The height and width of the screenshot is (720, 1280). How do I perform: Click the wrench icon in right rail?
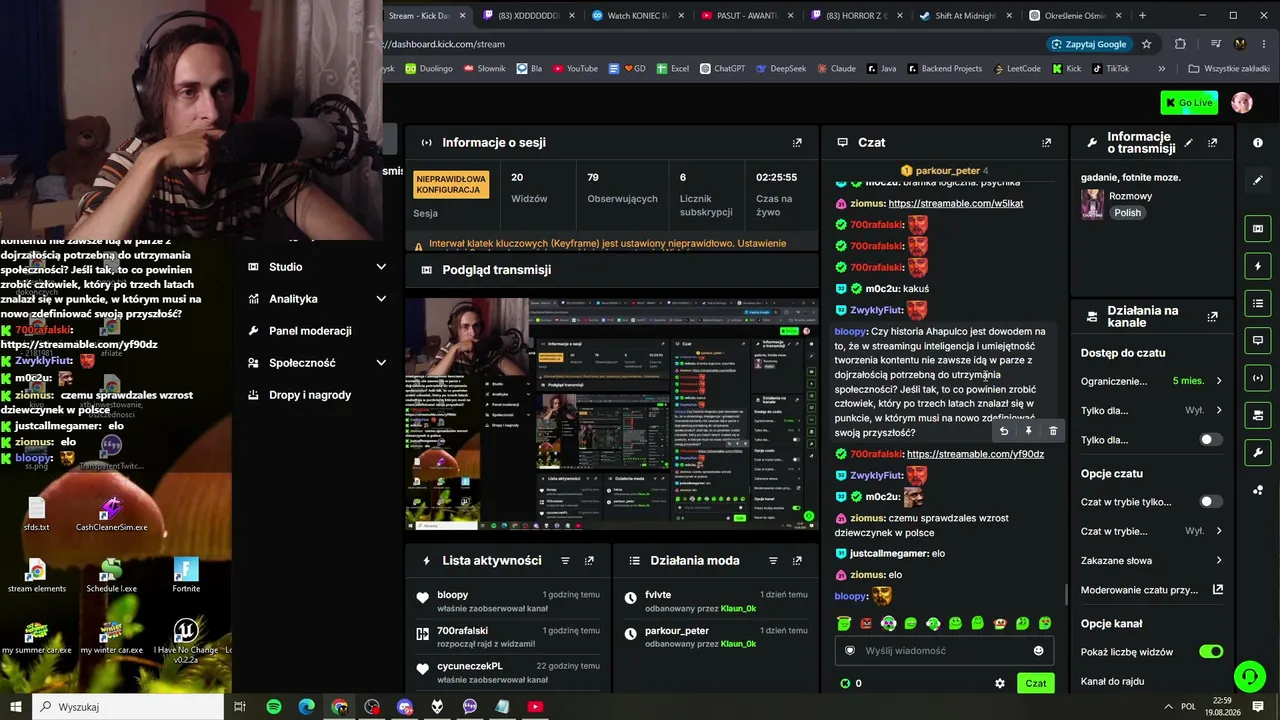[1258, 452]
